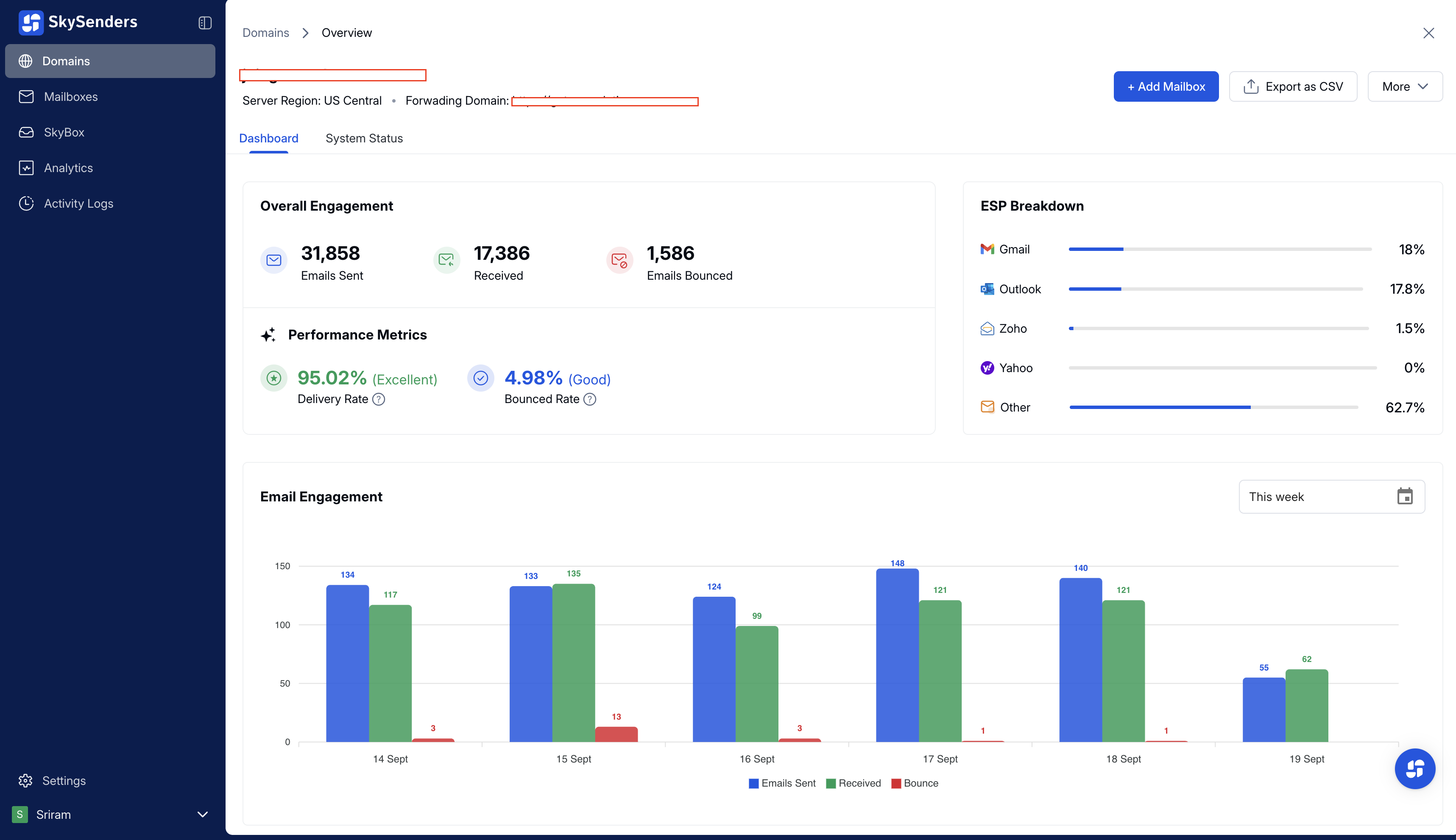Open Settings gear in sidebar
Viewport: 1456px width, 840px height.
tap(25, 781)
